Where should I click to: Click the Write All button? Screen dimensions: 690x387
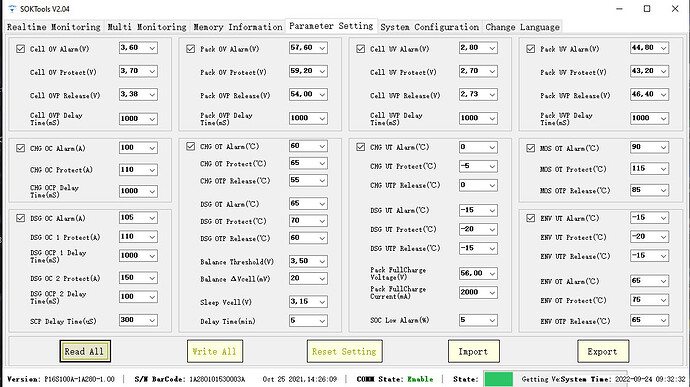(215, 351)
